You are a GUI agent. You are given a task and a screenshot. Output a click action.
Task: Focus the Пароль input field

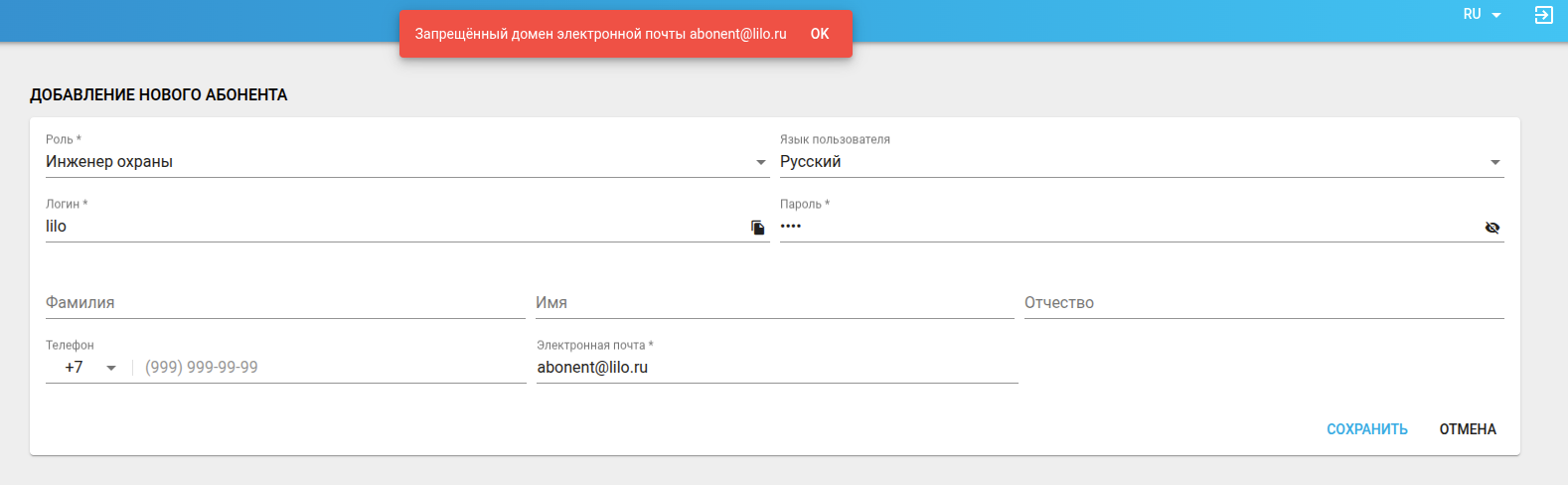click(1123, 227)
